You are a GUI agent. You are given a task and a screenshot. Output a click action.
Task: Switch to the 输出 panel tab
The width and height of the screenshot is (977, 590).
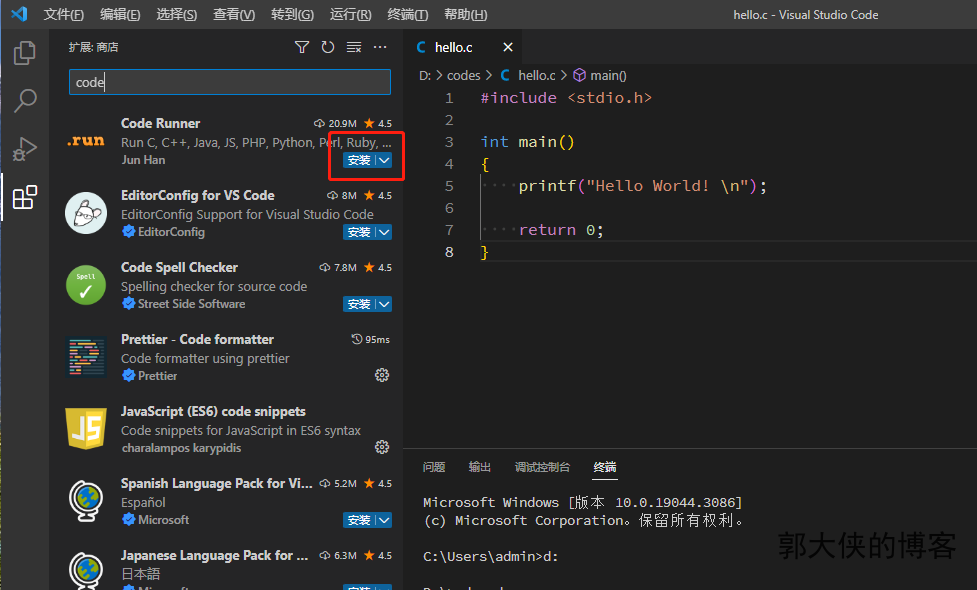pos(480,467)
